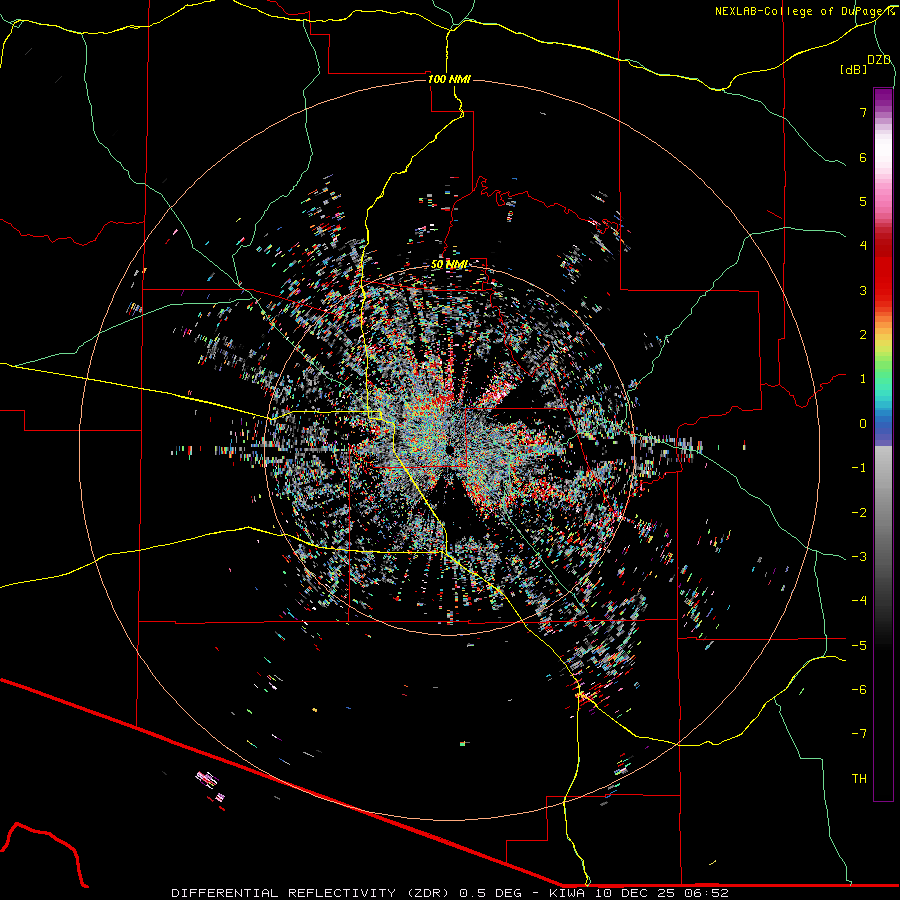The width and height of the screenshot is (900, 900).
Task: Click the 7 value on the color scale
Action: (863, 112)
